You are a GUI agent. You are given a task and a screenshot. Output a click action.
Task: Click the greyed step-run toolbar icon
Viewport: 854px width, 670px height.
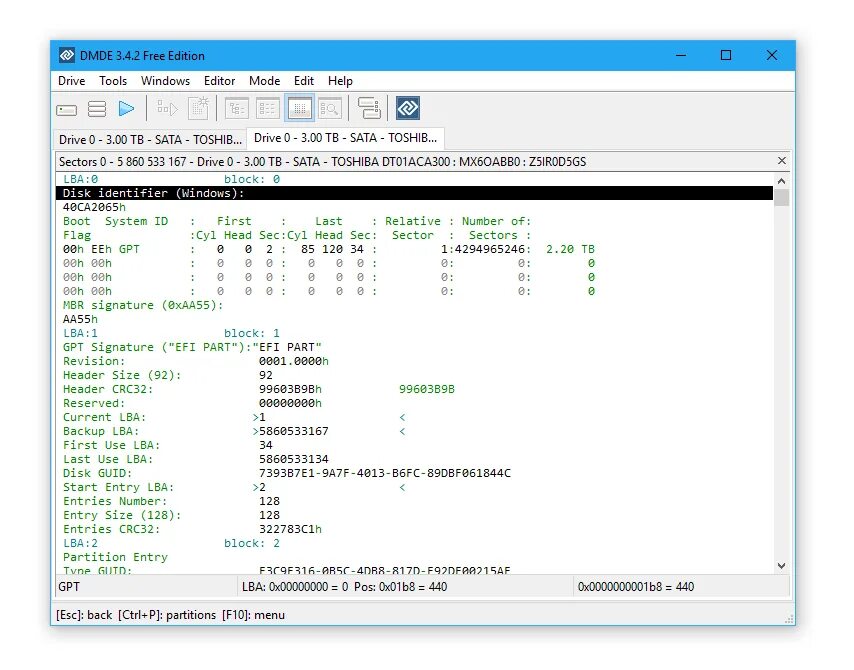click(167, 109)
